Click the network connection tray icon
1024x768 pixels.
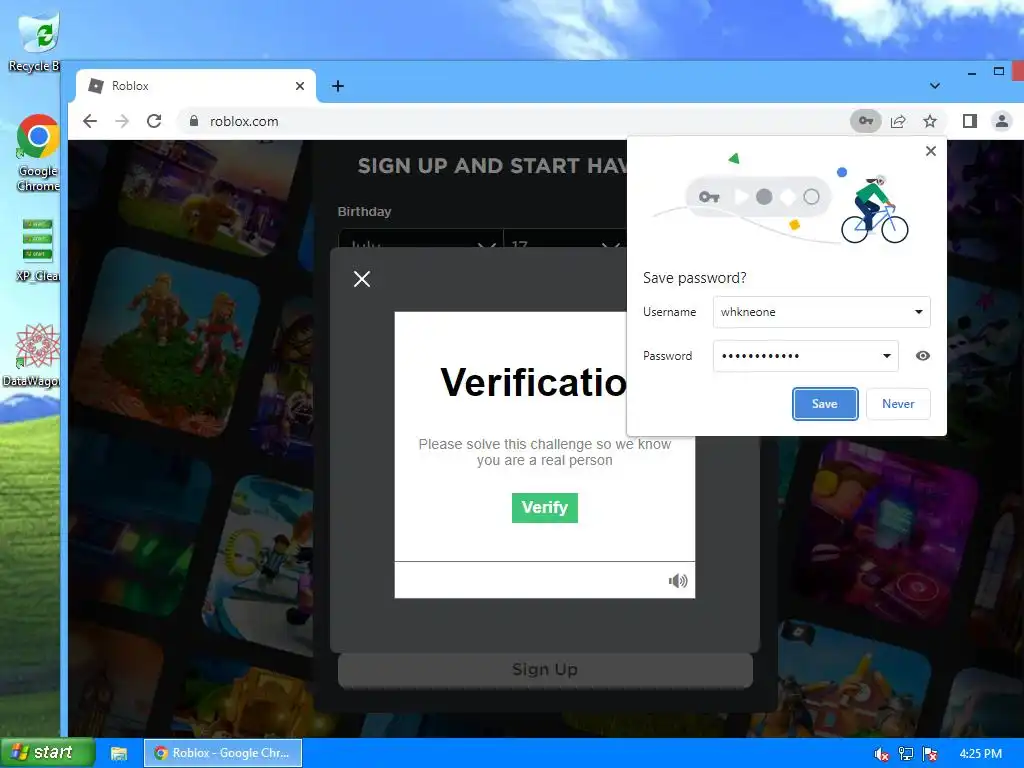(x=906, y=754)
